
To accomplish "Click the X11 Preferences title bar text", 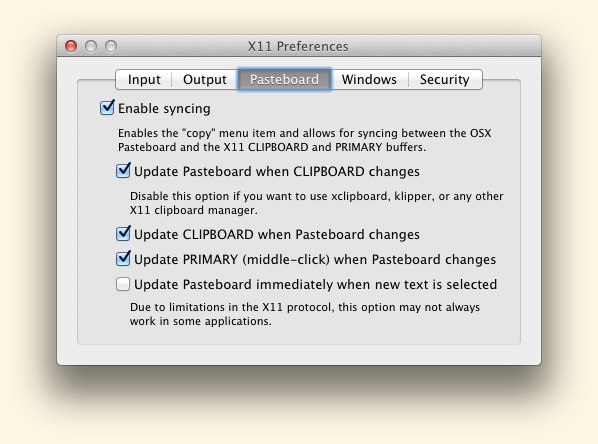I will [298, 47].
